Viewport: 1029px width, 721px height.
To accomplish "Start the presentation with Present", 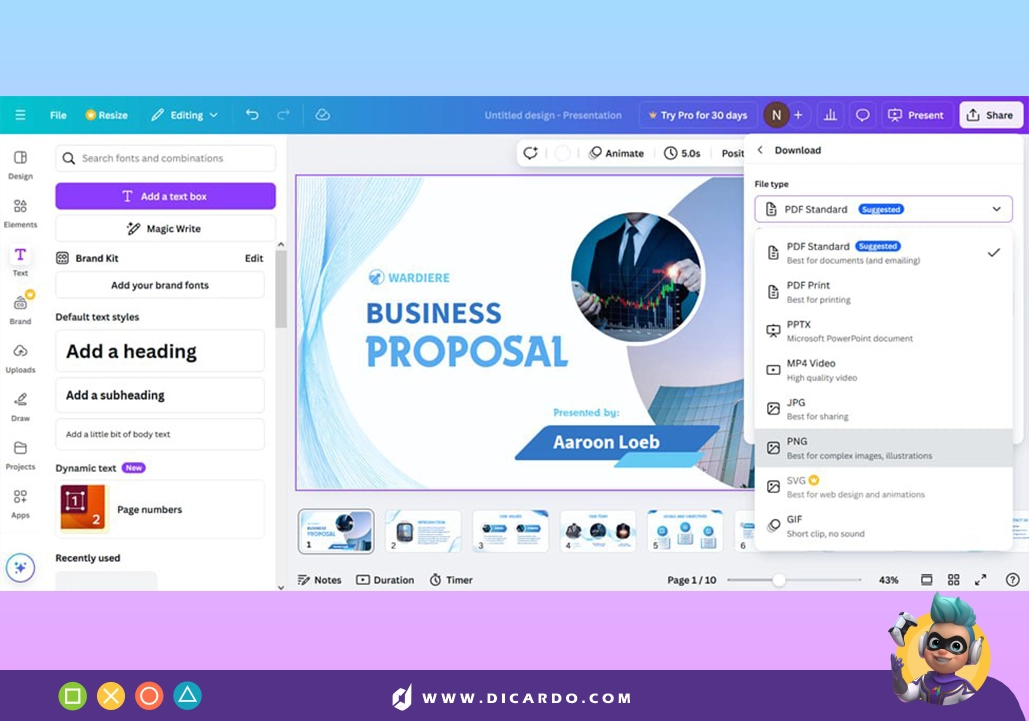I will [915, 115].
